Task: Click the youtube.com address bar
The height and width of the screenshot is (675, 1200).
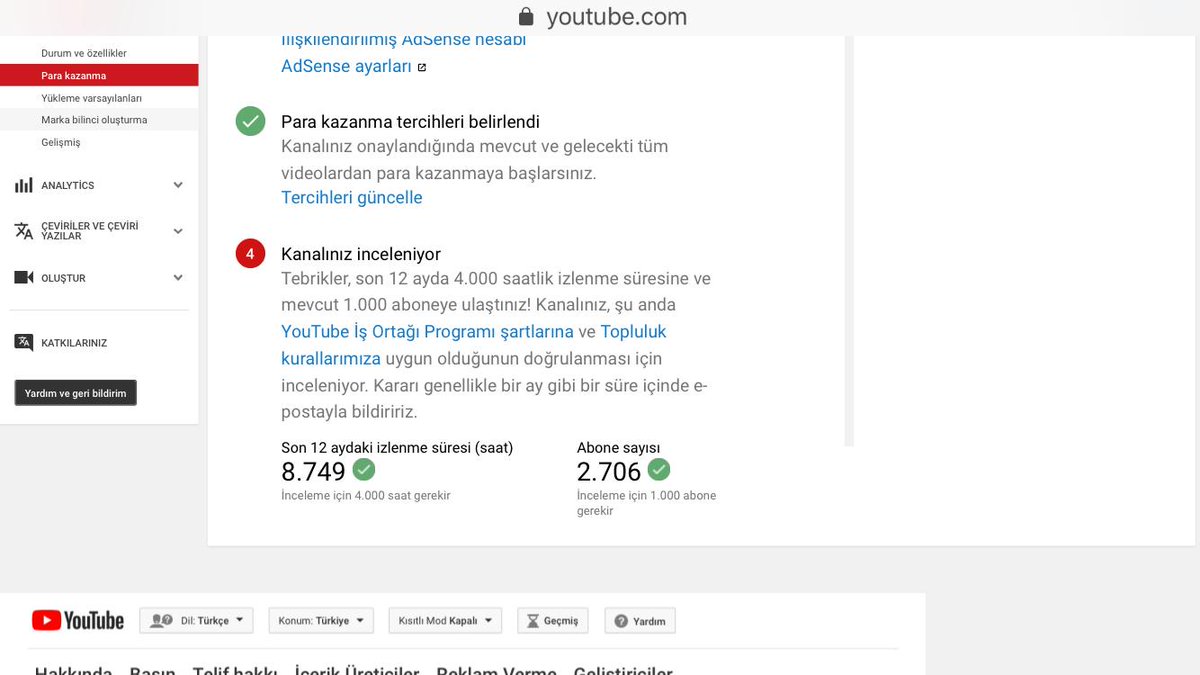Action: tap(603, 17)
